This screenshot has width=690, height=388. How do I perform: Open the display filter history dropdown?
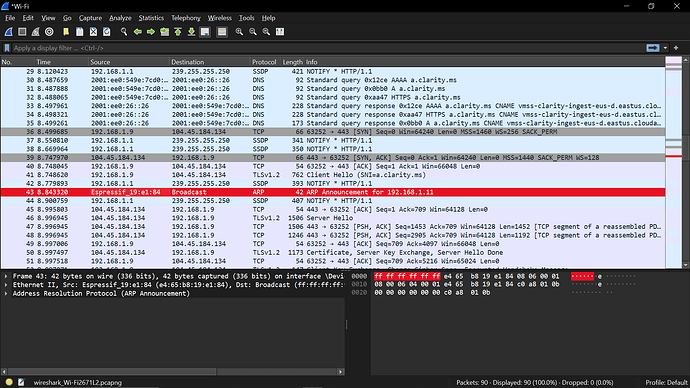[x=665, y=48]
